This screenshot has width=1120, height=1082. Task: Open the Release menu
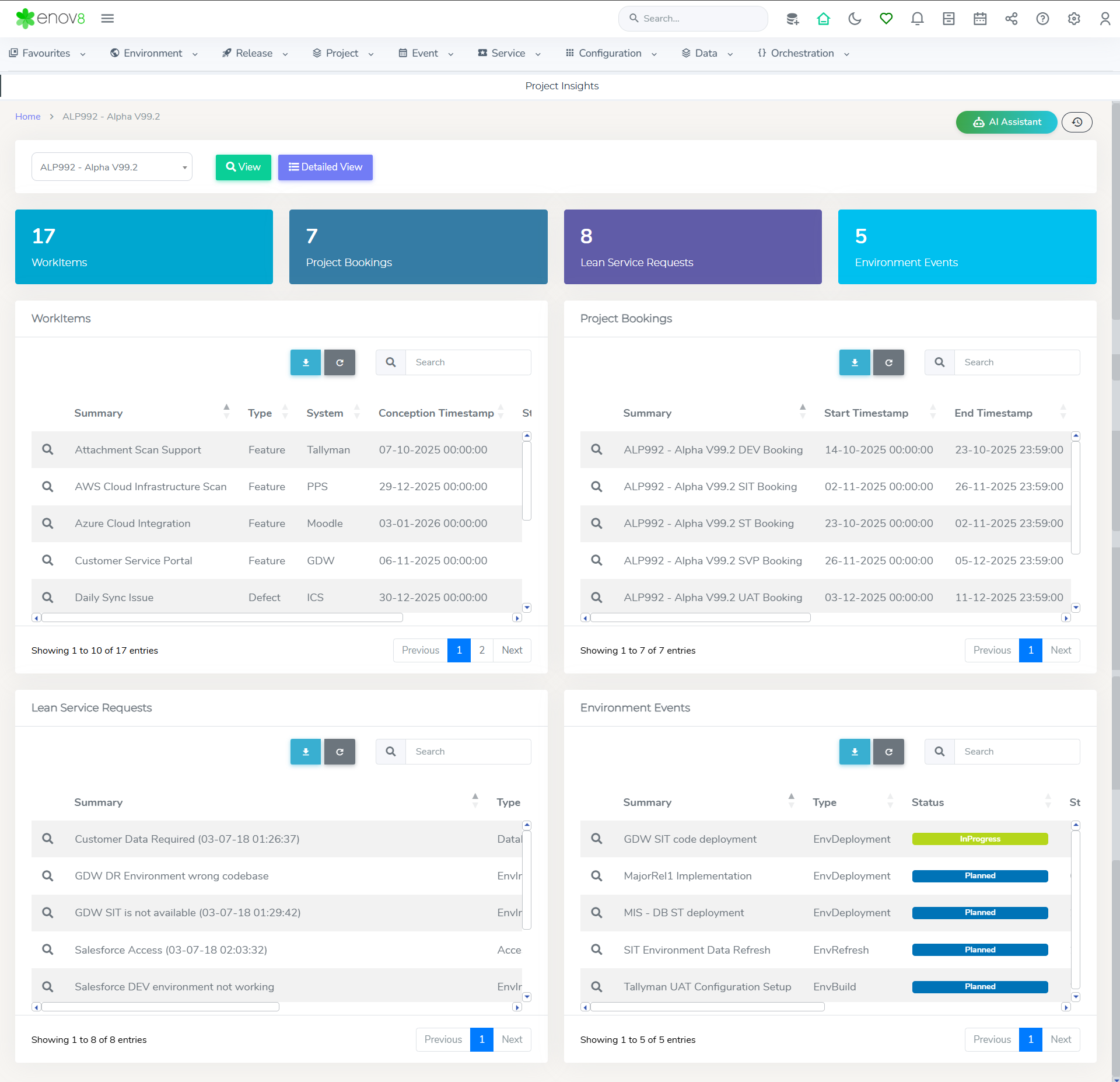coord(255,53)
